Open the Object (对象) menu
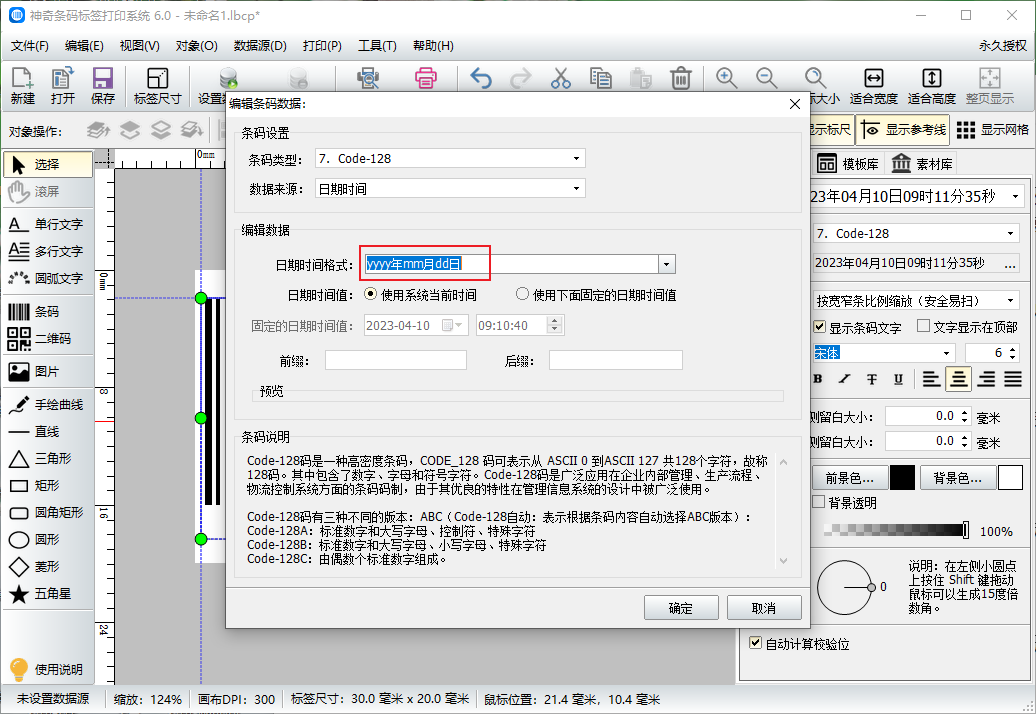The image size is (1036, 714). 196,46
